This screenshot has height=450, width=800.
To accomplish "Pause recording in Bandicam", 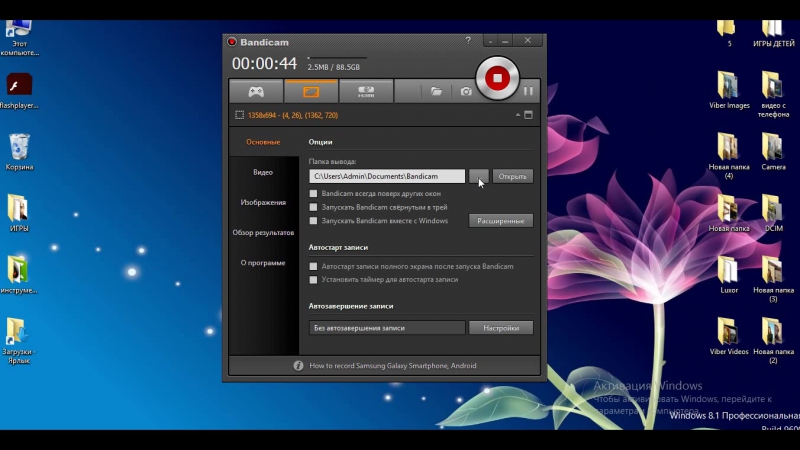I will pos(528,91).
